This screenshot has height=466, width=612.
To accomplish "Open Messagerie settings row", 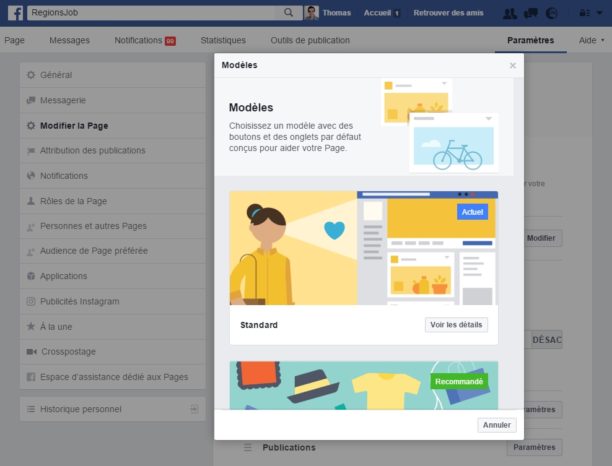I will 112,100.
